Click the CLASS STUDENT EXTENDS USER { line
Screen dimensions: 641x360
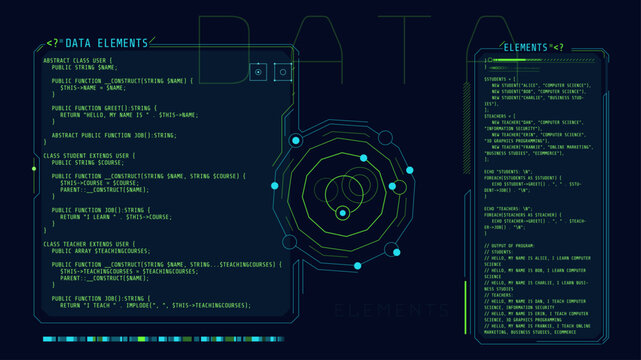click(x=89, y=156)
